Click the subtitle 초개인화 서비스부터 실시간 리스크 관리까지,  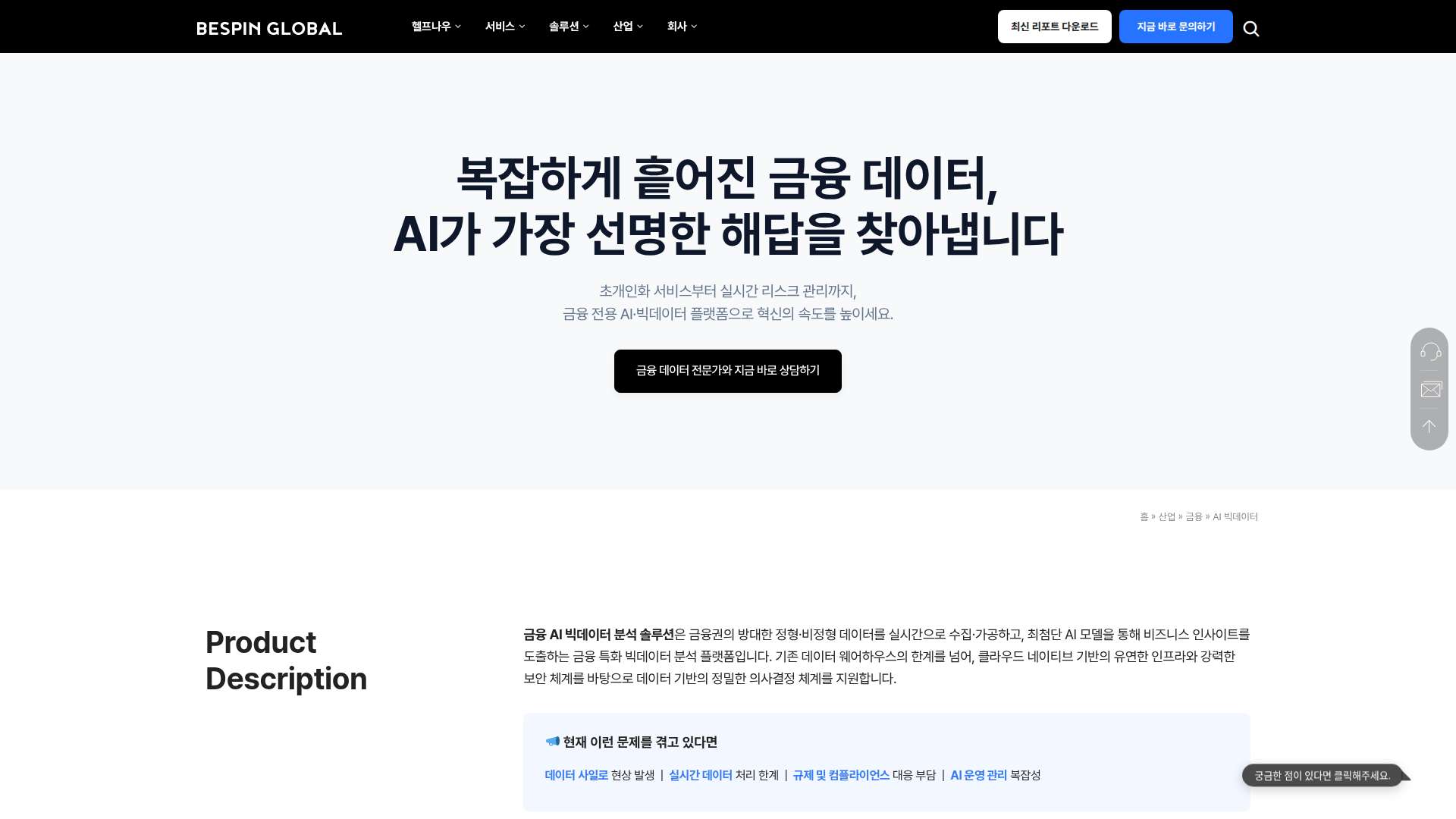[x=728, y=291]
